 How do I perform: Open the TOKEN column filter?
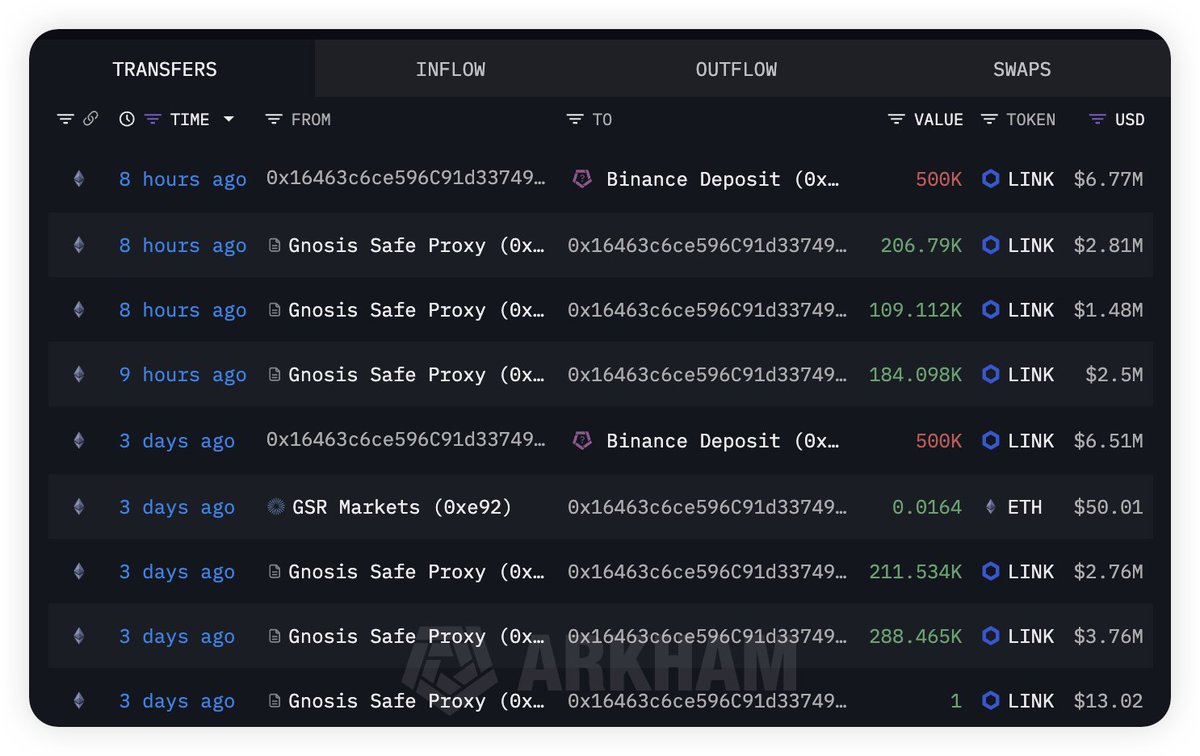989,119
